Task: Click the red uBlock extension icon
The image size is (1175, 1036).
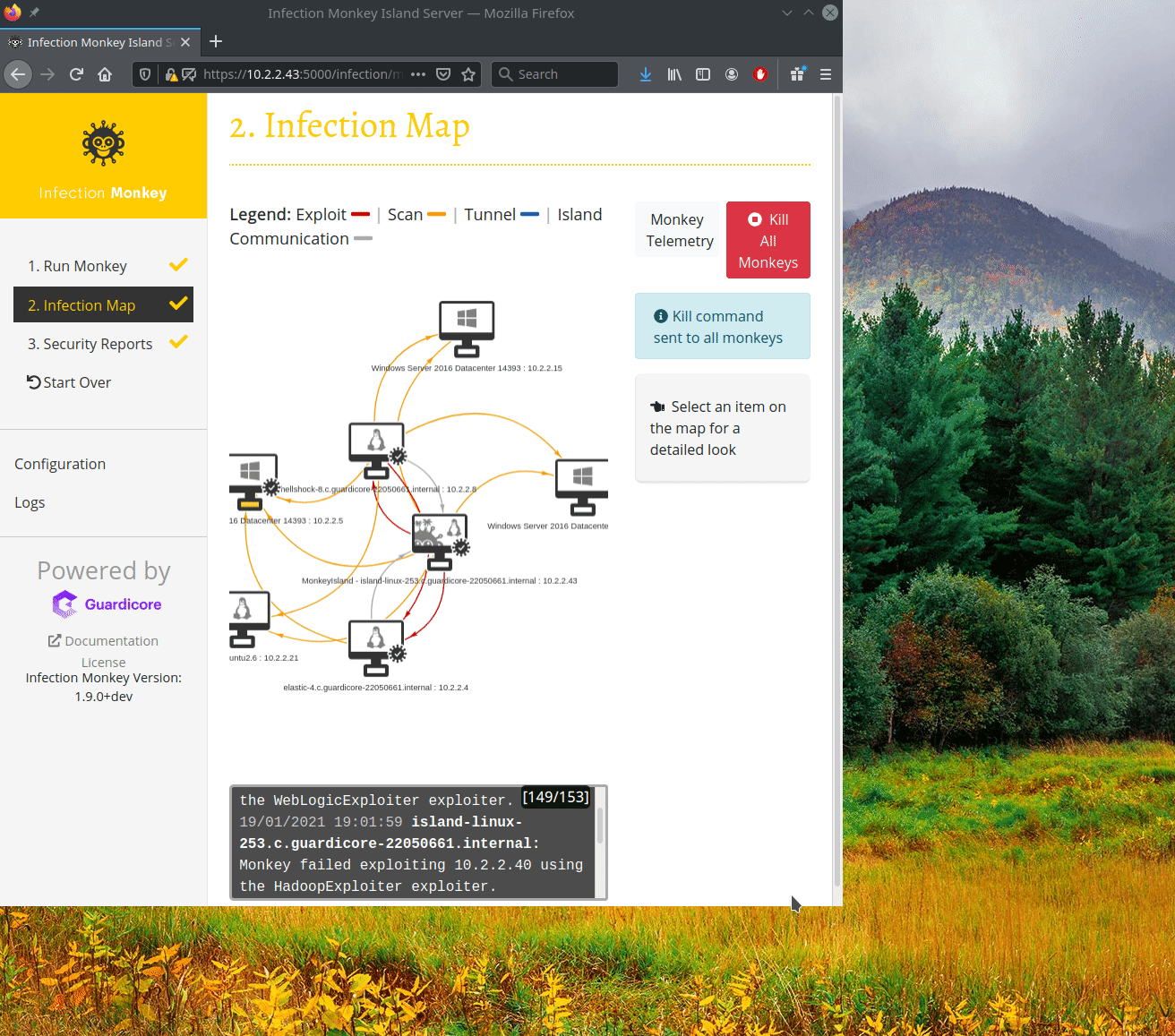Action: pyautogui.click(x=760, y=74)
